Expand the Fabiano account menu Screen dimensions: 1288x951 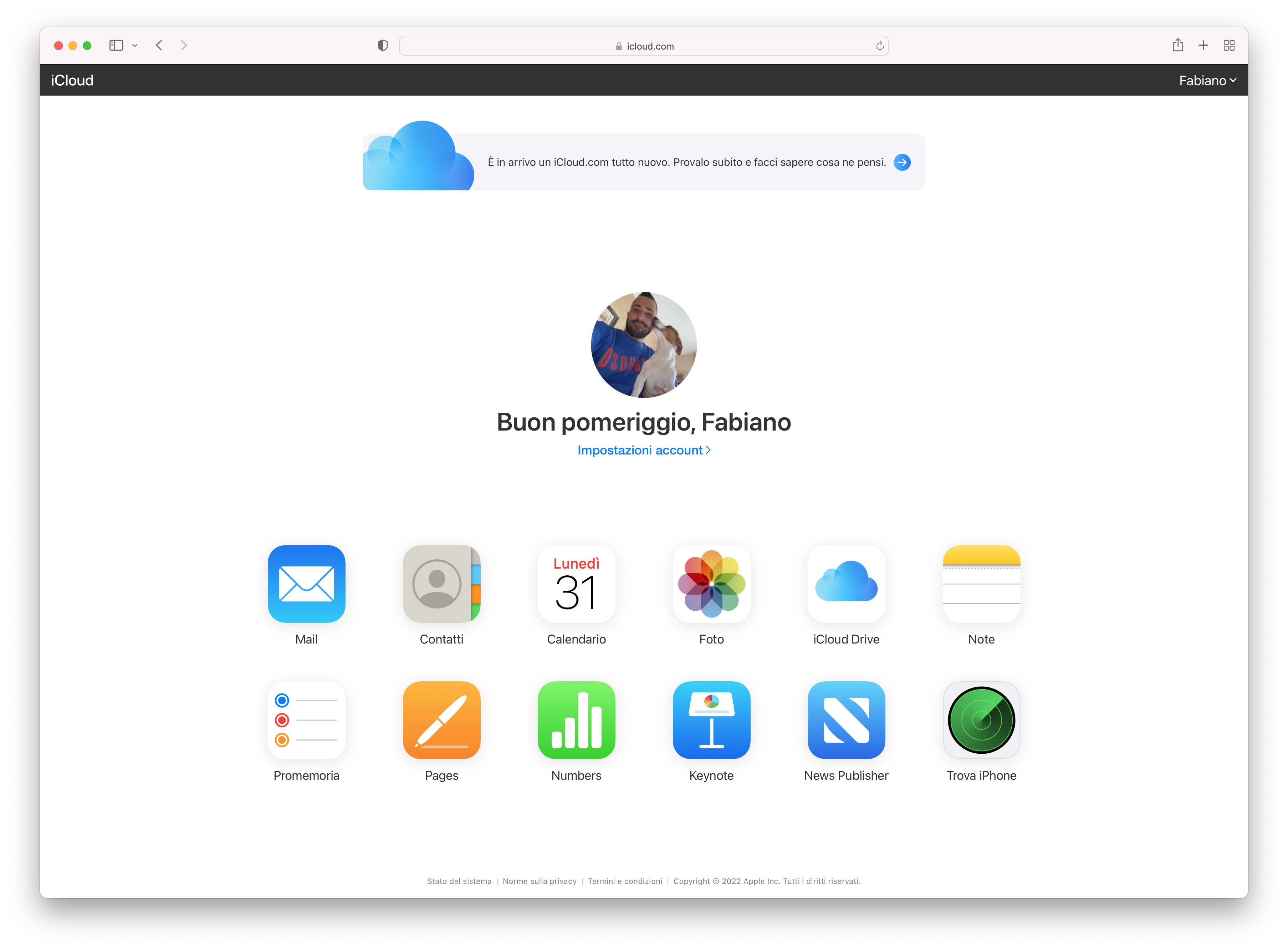coord(1207,81)
